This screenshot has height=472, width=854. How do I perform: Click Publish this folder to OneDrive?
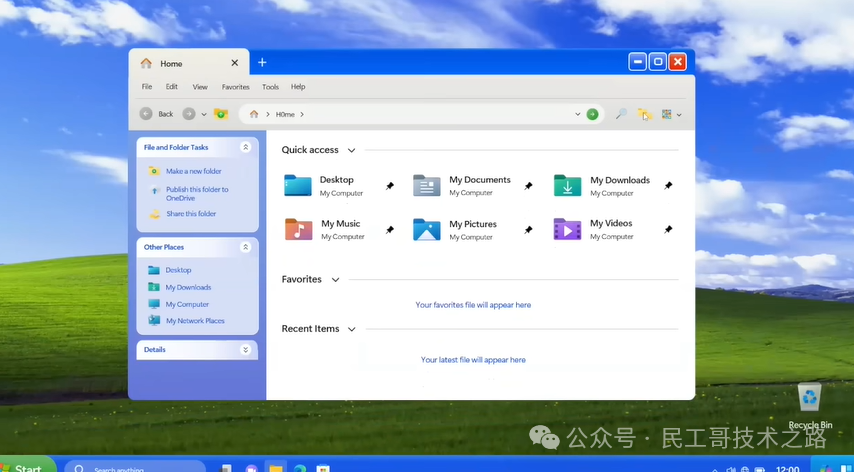click(x=197, y=194)
